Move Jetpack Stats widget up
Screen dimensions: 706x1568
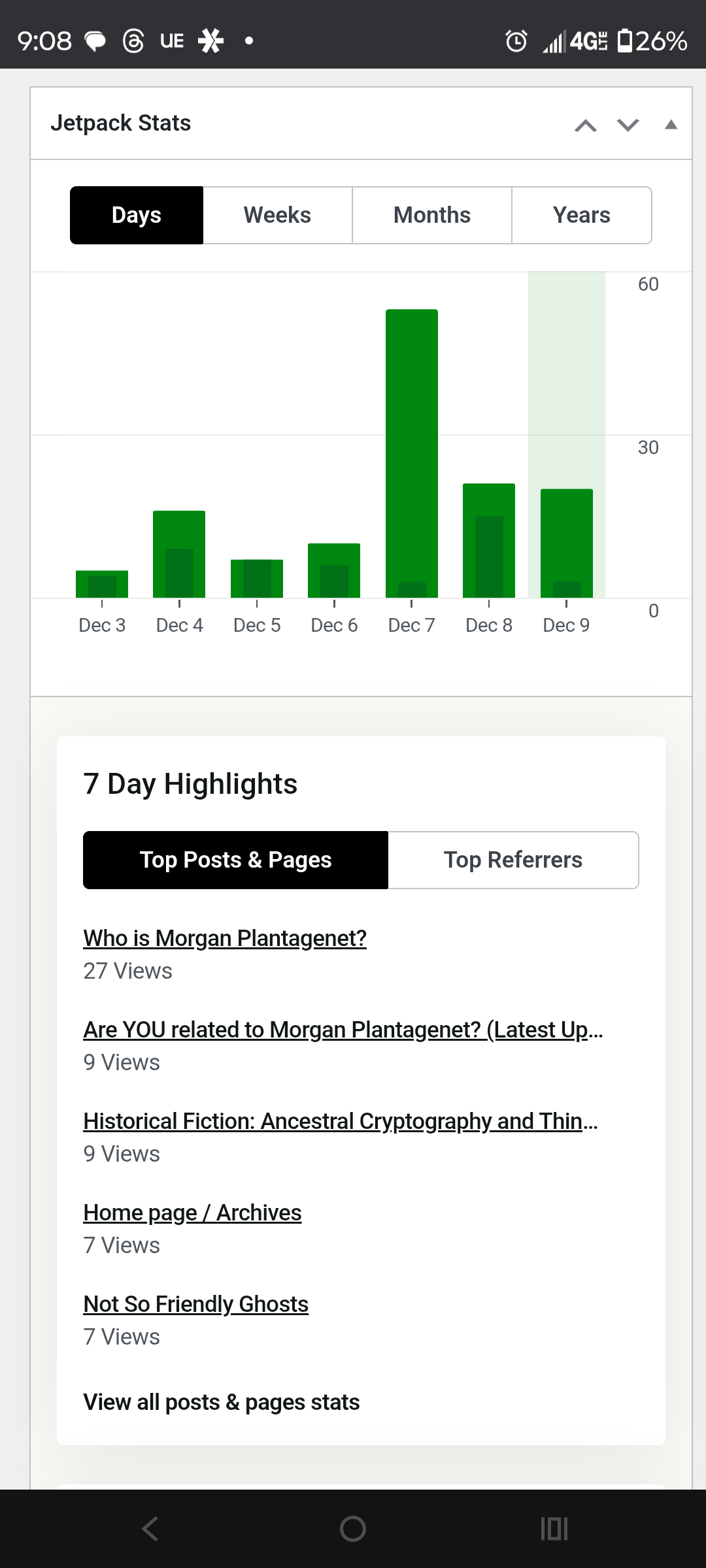[586, 125]
